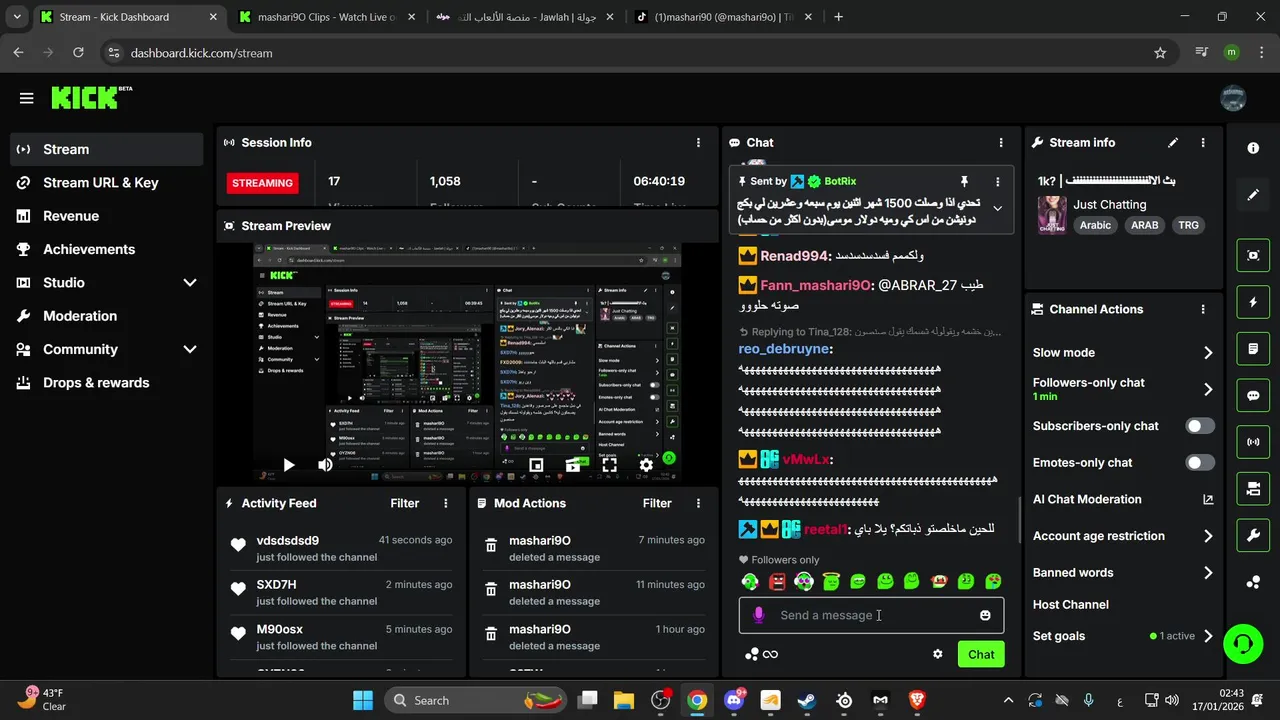Image resolution: width=1280 pixels, height=720 pixels.
Task: Click the pencil icon in right rail
Action: pyautogui.click(x=1253, y=195)
